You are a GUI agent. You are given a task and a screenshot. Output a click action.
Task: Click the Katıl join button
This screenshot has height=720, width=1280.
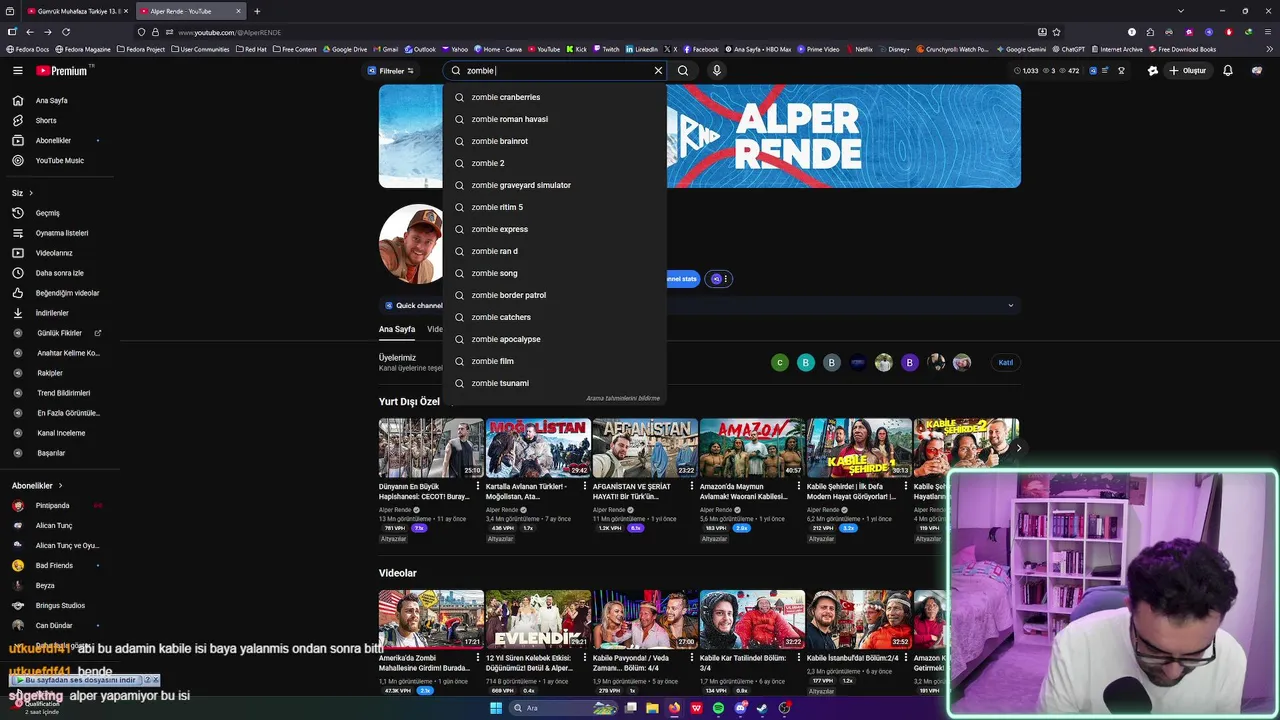[x=1006, y=363]
